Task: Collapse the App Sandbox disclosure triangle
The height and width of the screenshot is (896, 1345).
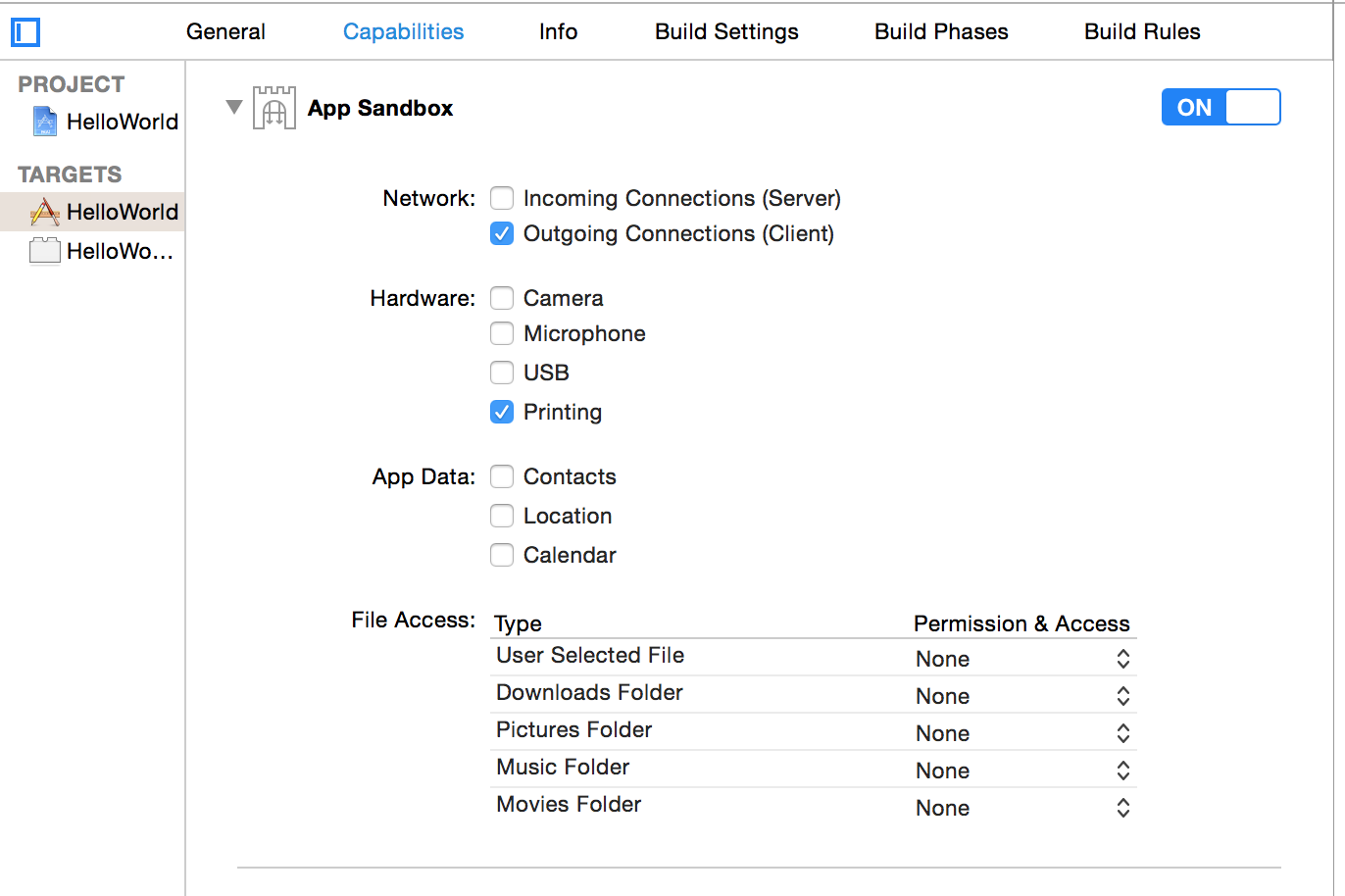Action: click(x=233, y=107)
